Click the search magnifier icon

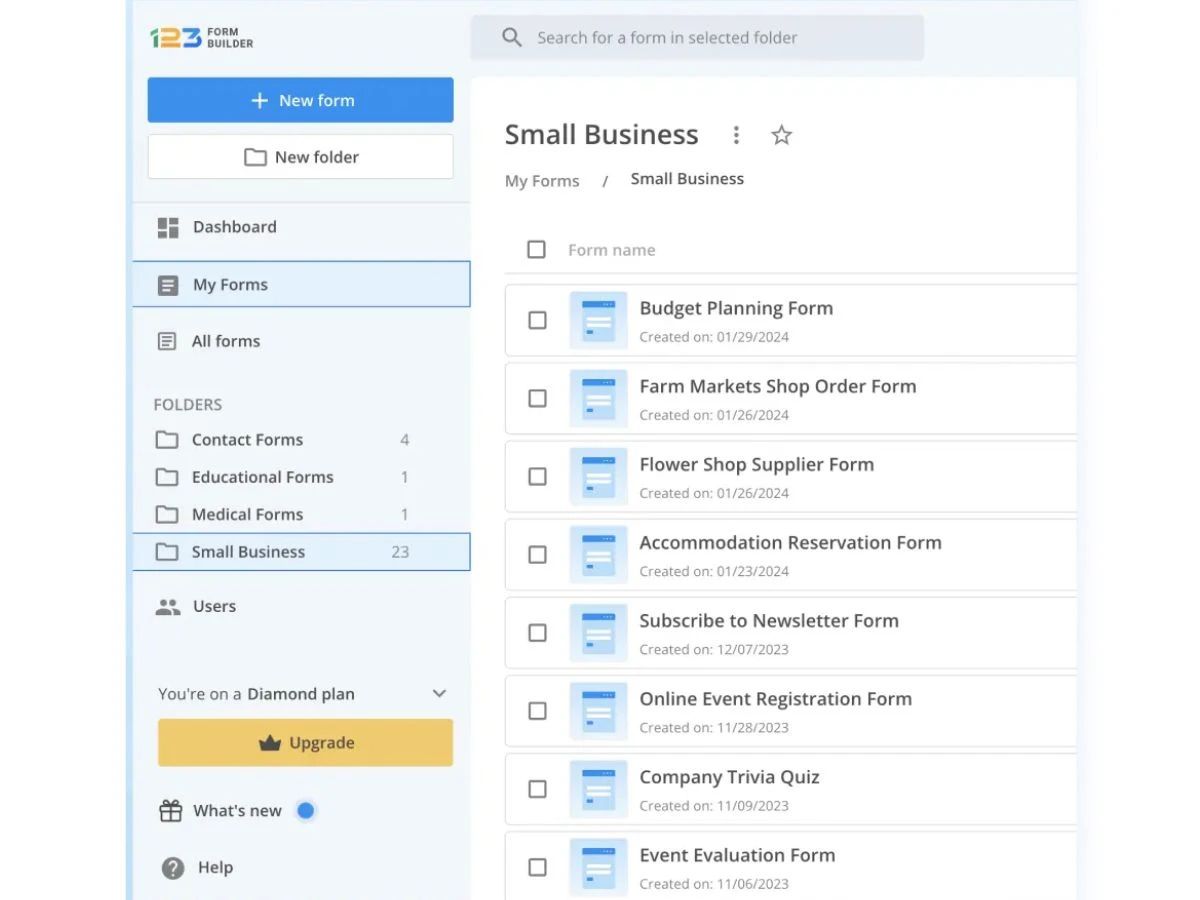tap(512, 38)
